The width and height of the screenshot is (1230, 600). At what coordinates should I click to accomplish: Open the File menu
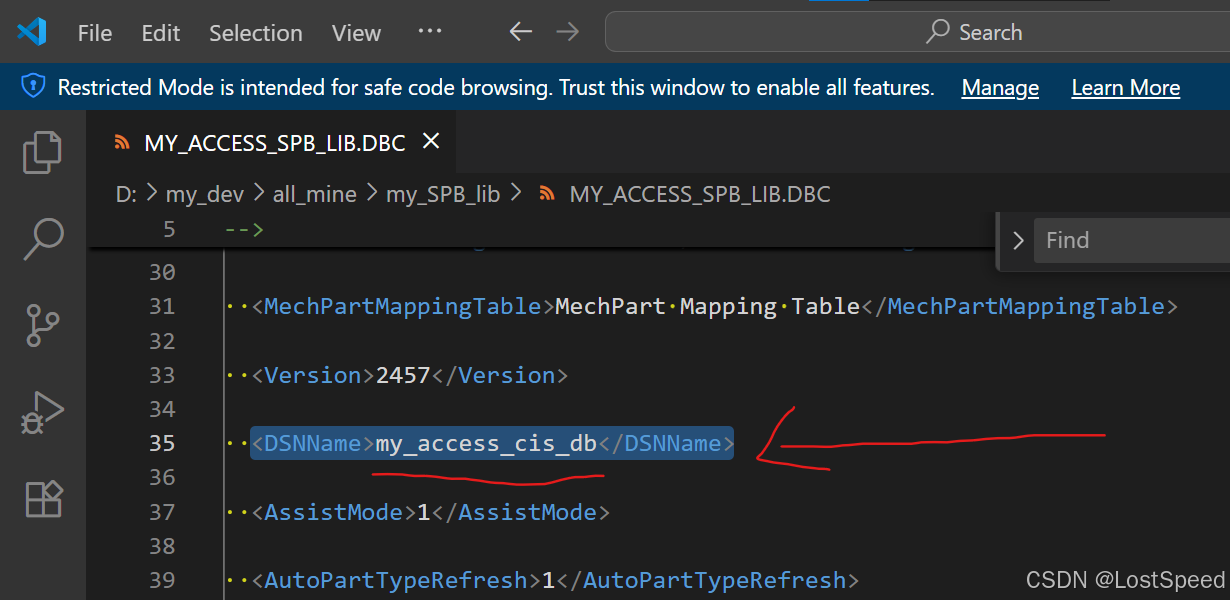[x=95, y=33]
